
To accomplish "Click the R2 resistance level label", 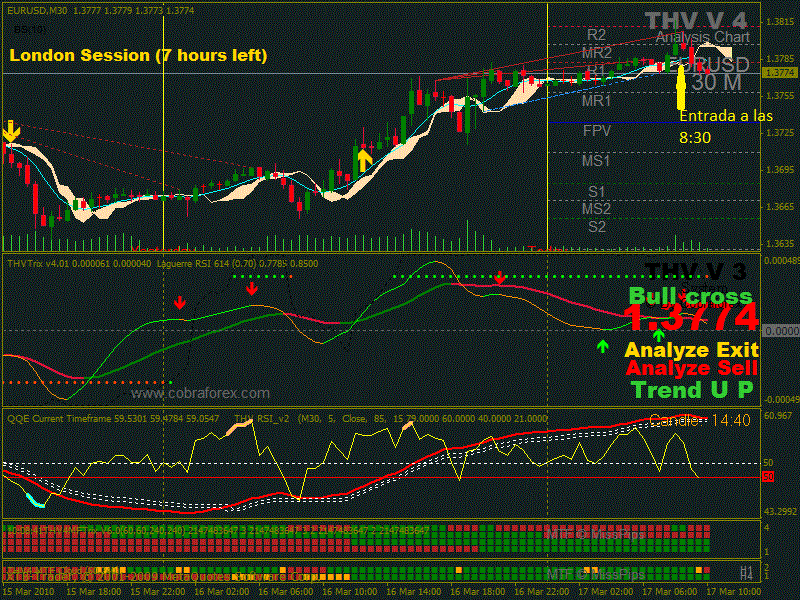I will [597, 34].
